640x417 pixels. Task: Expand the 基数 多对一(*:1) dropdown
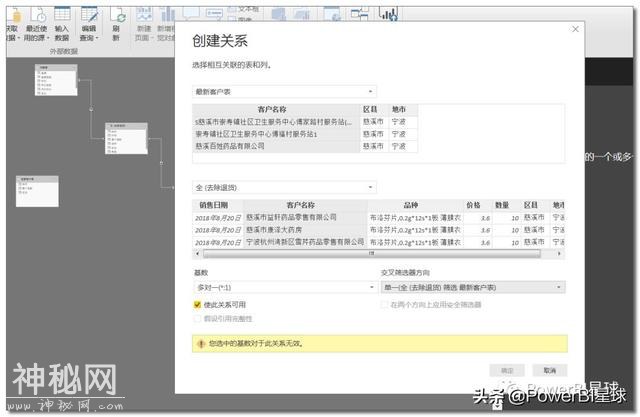click(284, 287)
